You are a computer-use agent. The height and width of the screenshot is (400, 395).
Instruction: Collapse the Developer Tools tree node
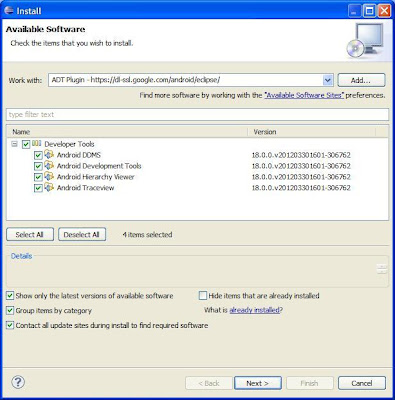coord(14,144)
